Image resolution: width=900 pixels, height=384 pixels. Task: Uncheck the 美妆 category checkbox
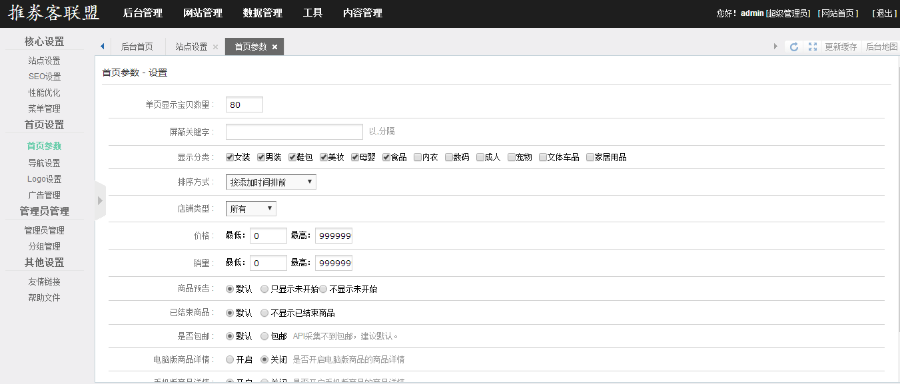(323, 157)
